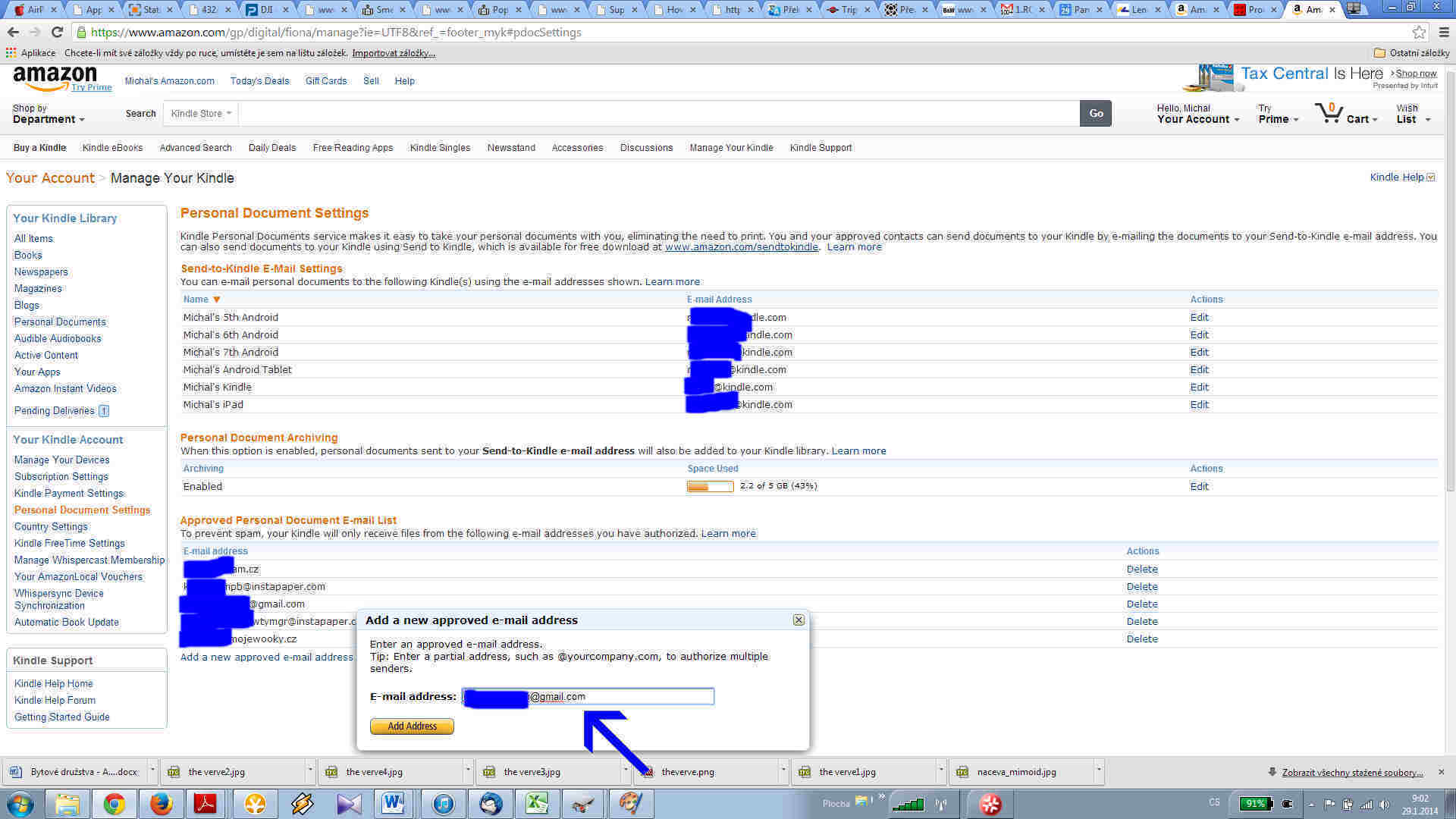
Task: Close the Add approved e-mail dialog
Action: coord(799,620)
